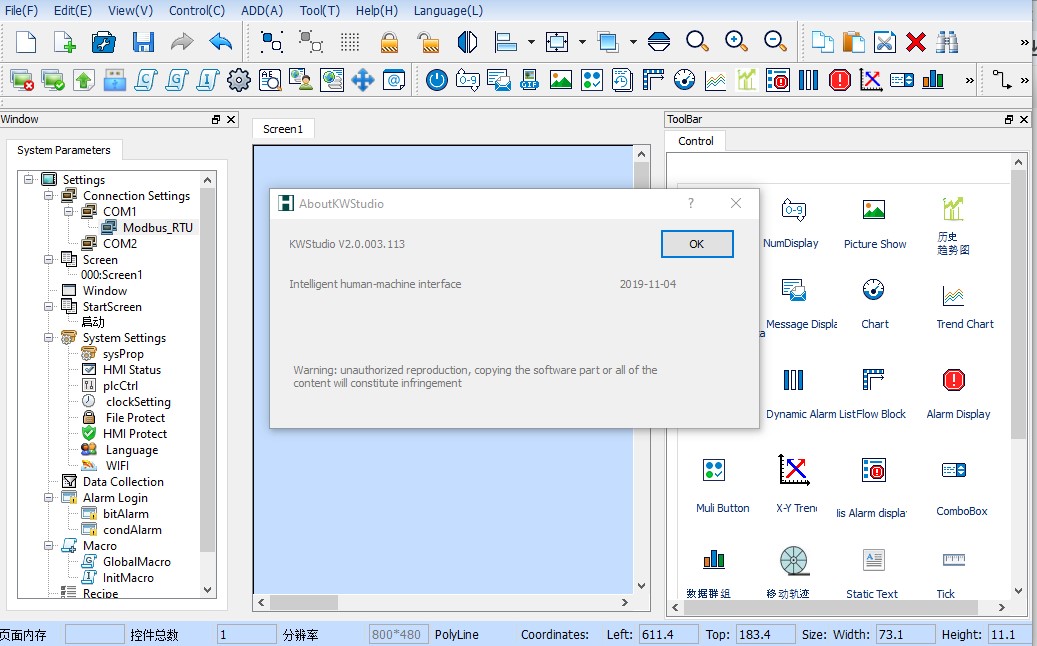Select Data Collection tree item
1037x646 pixels.
(123, 482)
